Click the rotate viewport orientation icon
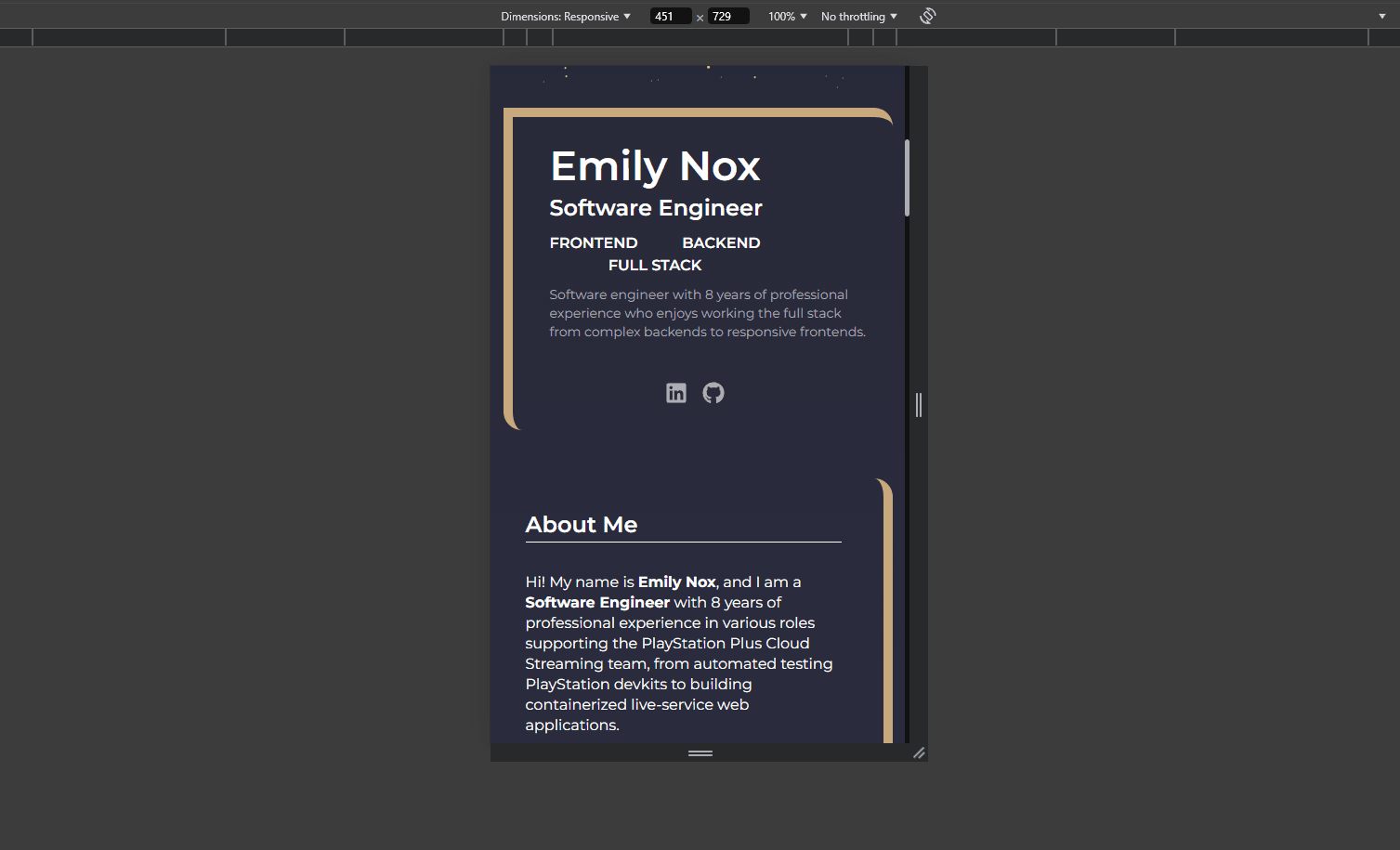 tap(927, 15)
